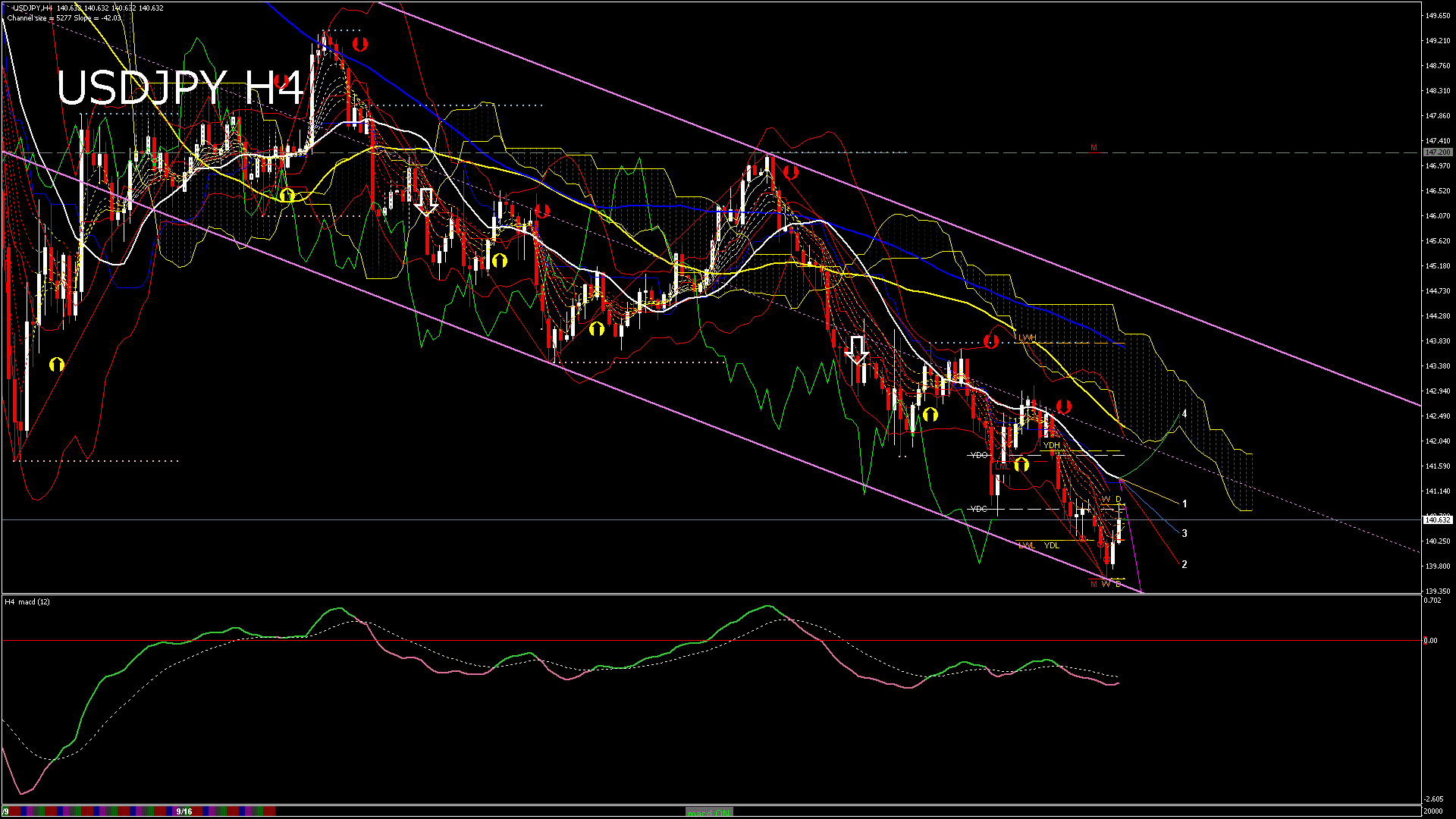This screenshot has width=1456, height=819.
Task: Click the white down arrow near 146.520
Action: [426, 200]
